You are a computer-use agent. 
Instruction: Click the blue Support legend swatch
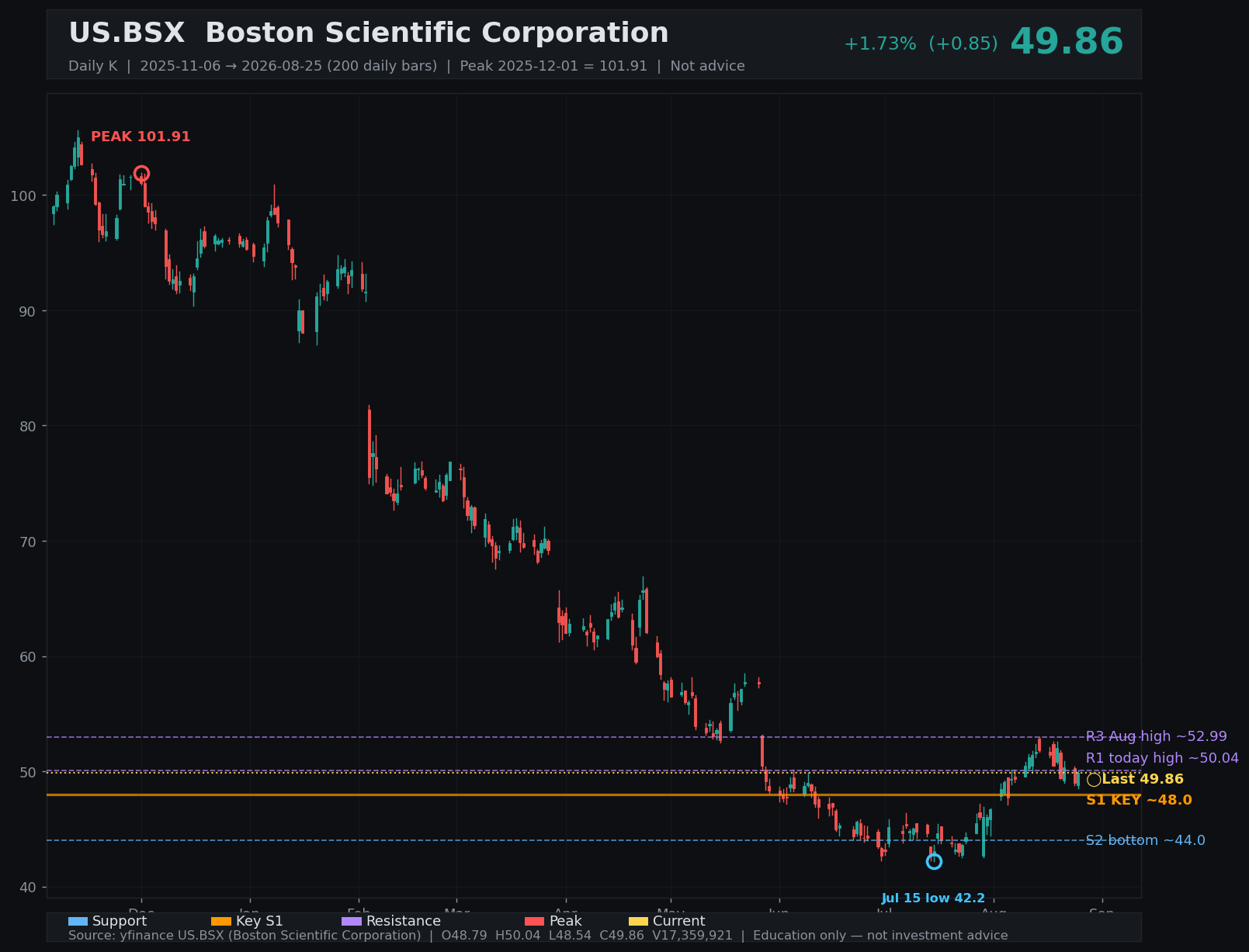tap(78, 921)
